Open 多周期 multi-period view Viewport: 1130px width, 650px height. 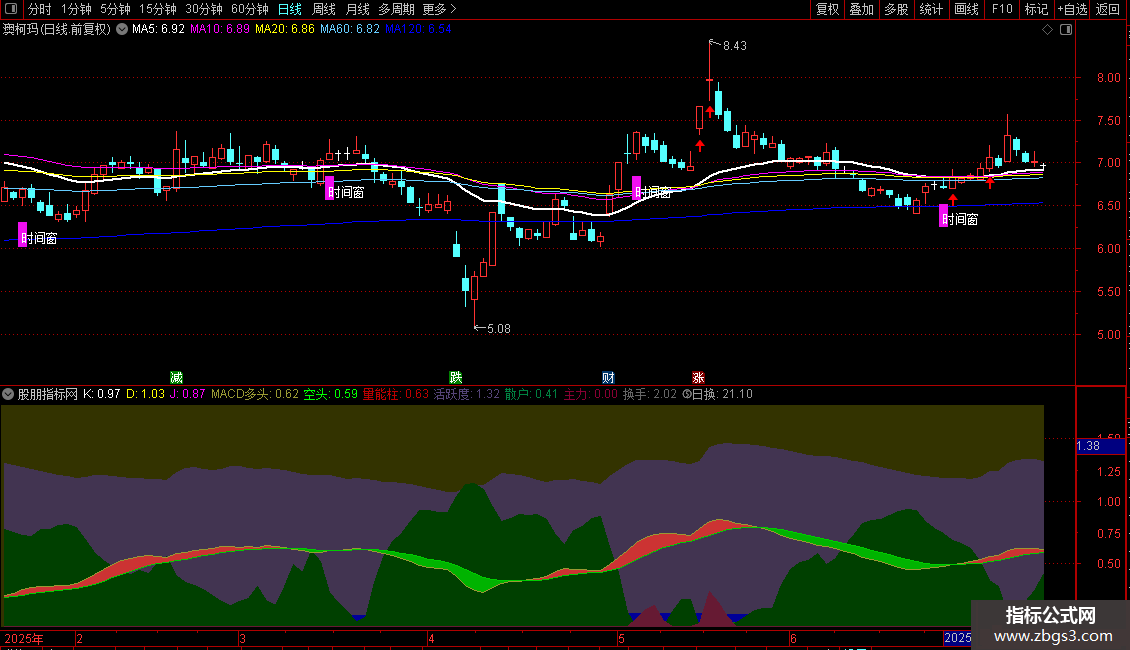[x=396, y=9]
